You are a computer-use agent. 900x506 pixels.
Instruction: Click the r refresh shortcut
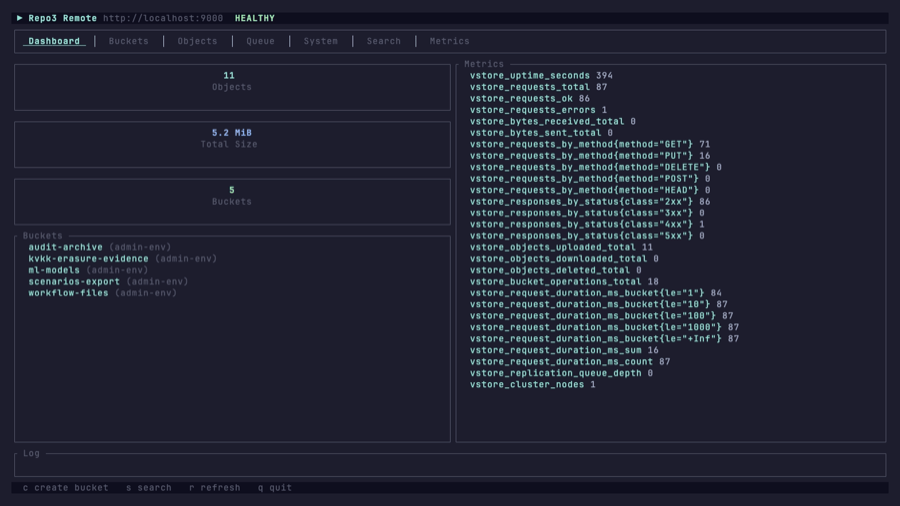(x=215, y=488)
